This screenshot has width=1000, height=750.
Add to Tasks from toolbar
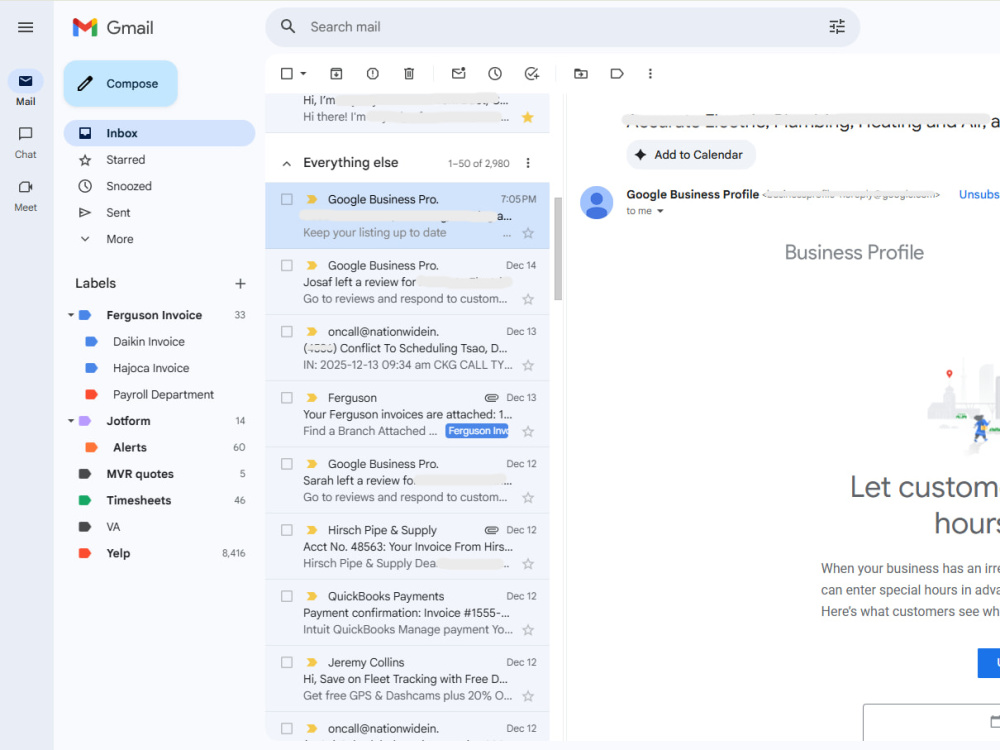coord(531,74)
